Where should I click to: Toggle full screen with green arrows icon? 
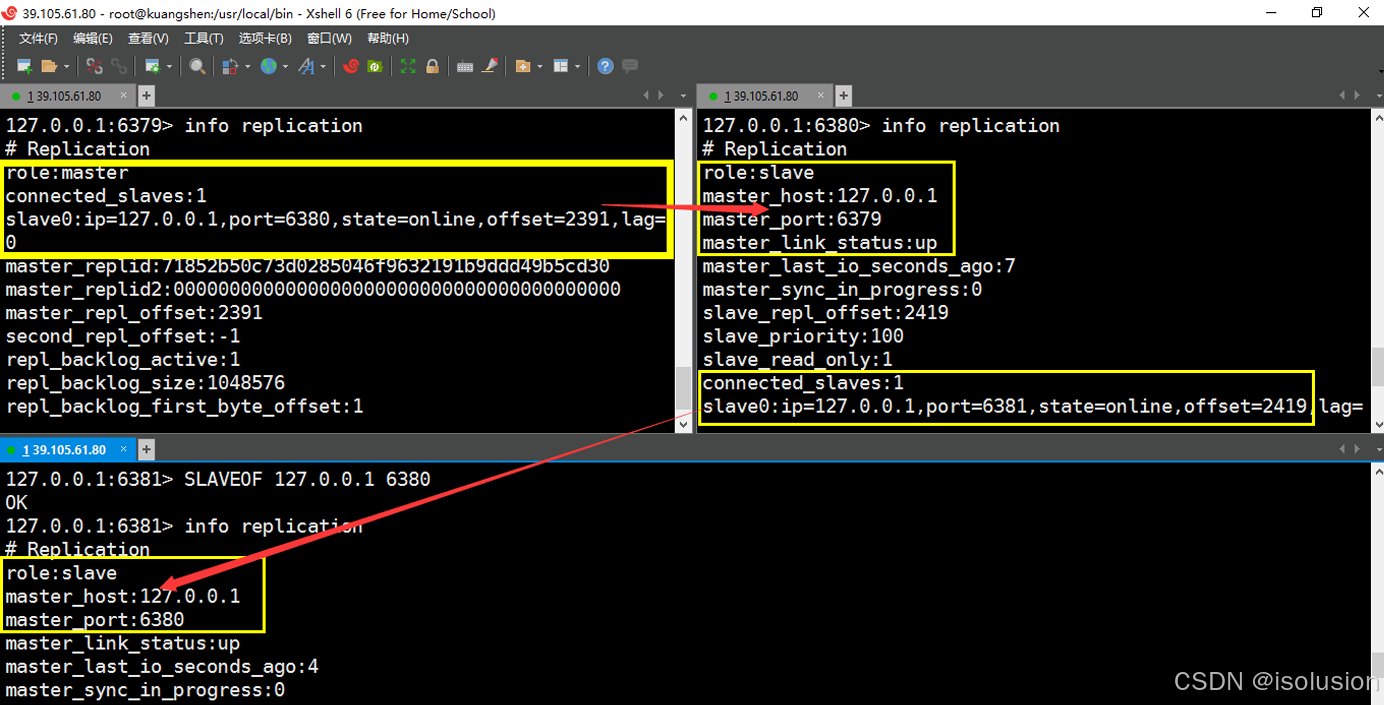click(x=408, y=66)
